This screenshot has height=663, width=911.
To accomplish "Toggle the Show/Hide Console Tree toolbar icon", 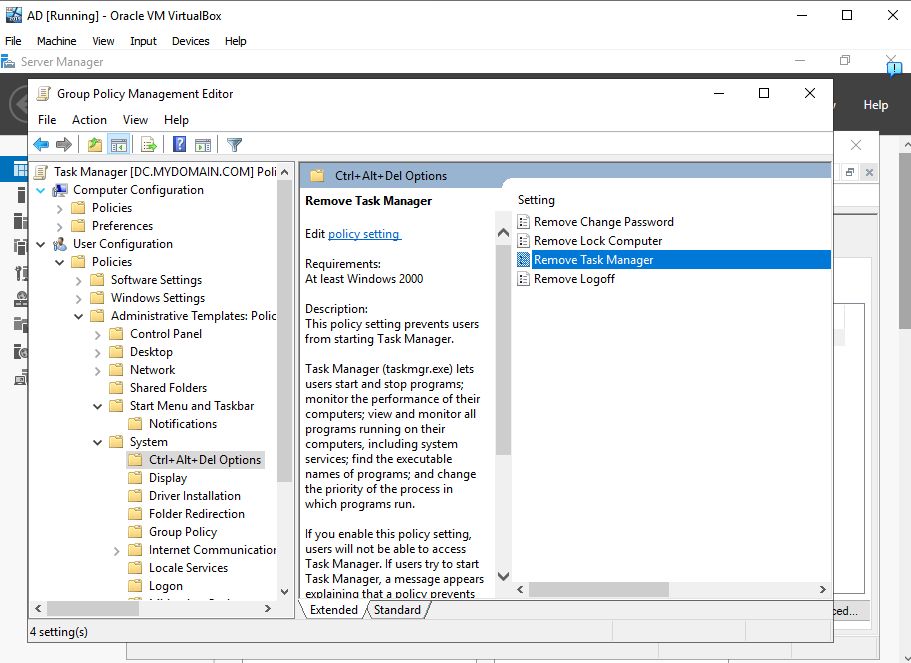I will click(x=119, y=144).
